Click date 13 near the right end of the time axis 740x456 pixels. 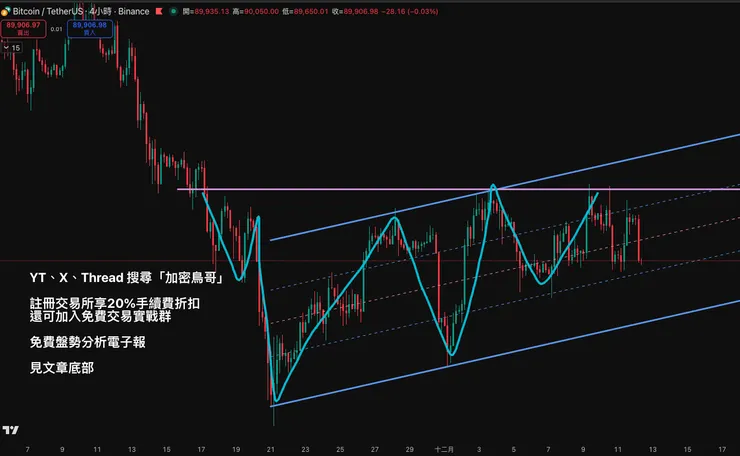(653, 449)
